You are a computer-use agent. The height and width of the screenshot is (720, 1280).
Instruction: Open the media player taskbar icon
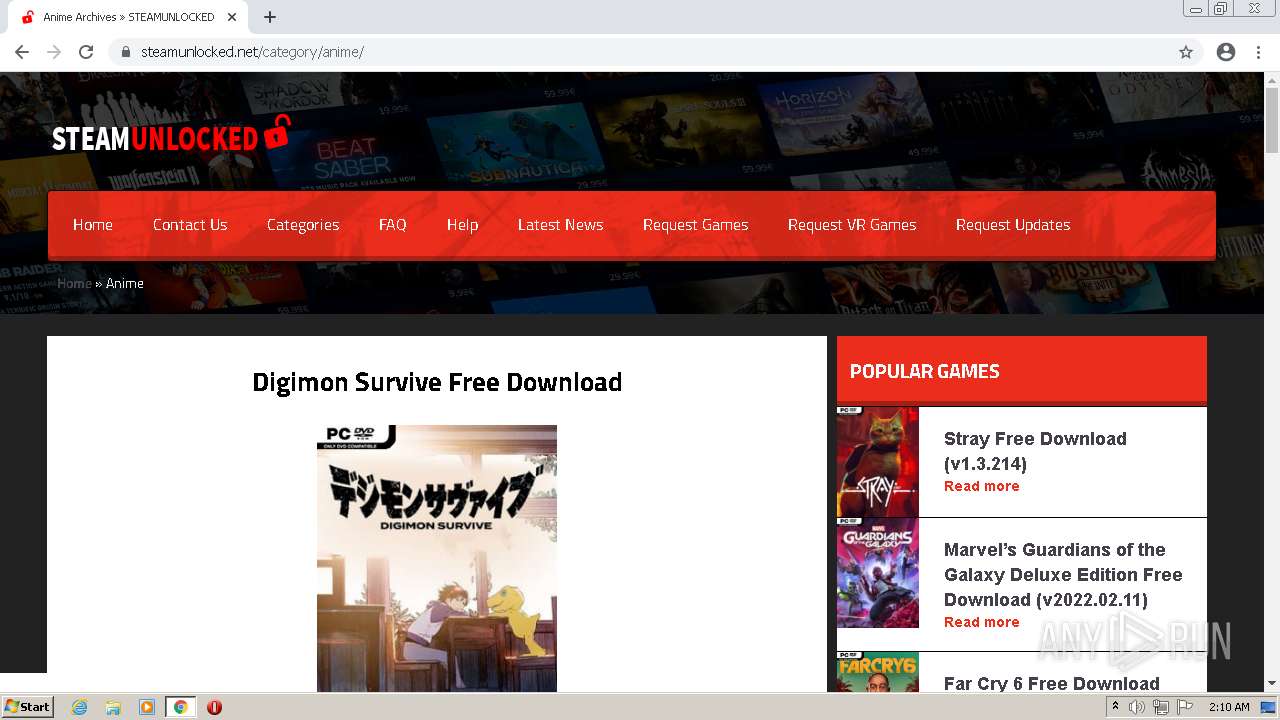tap(147, 707)
